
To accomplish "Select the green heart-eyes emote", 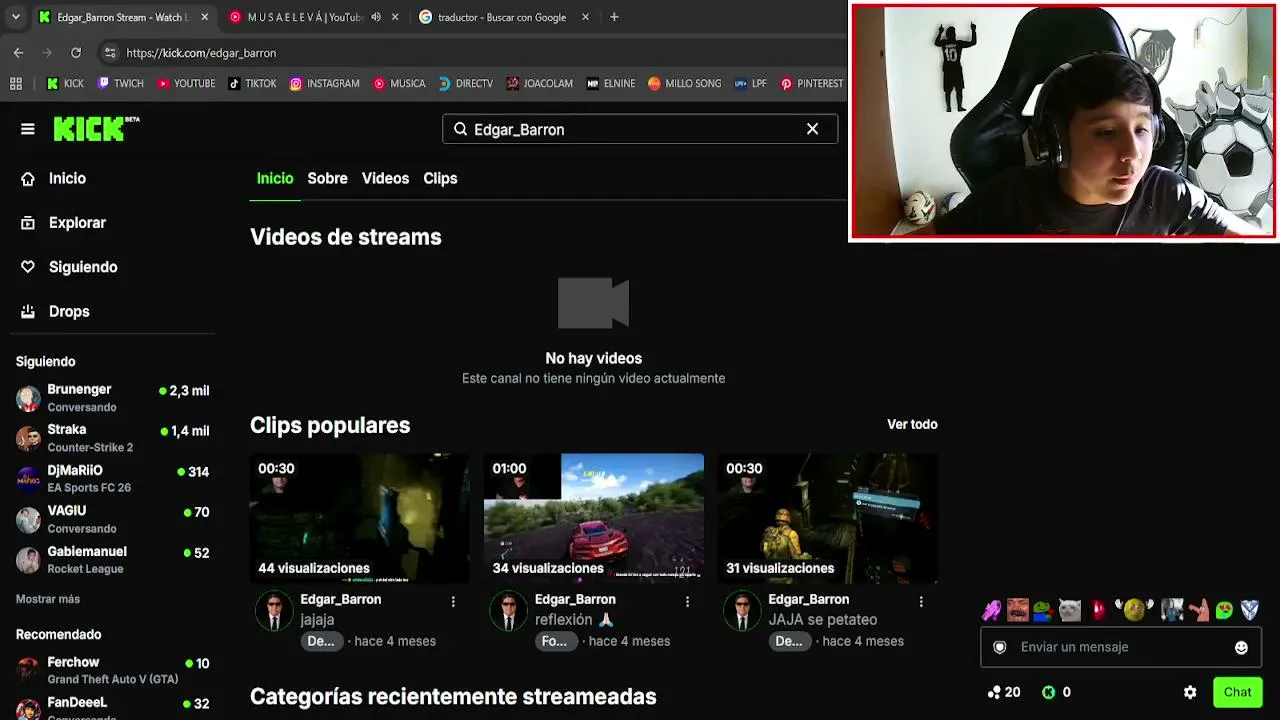I will (x=1224, y=609).
